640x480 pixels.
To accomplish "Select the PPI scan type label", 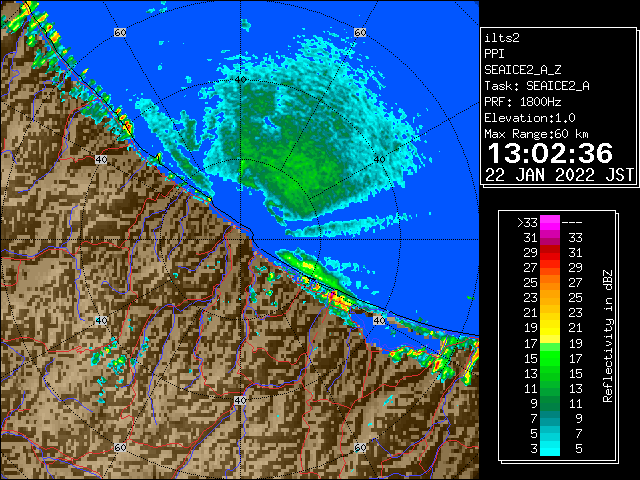I will pyautogui.click(x=494, y=54).
